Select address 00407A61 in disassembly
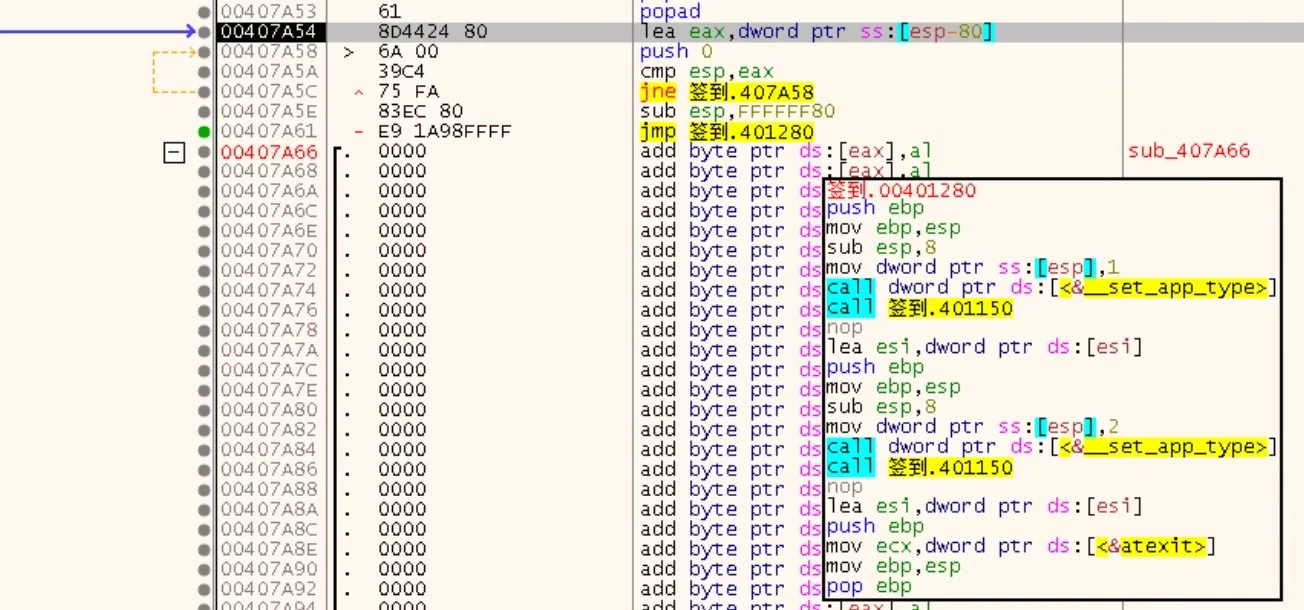This screenshot has height=610, width=1304. tap(267, 131)
